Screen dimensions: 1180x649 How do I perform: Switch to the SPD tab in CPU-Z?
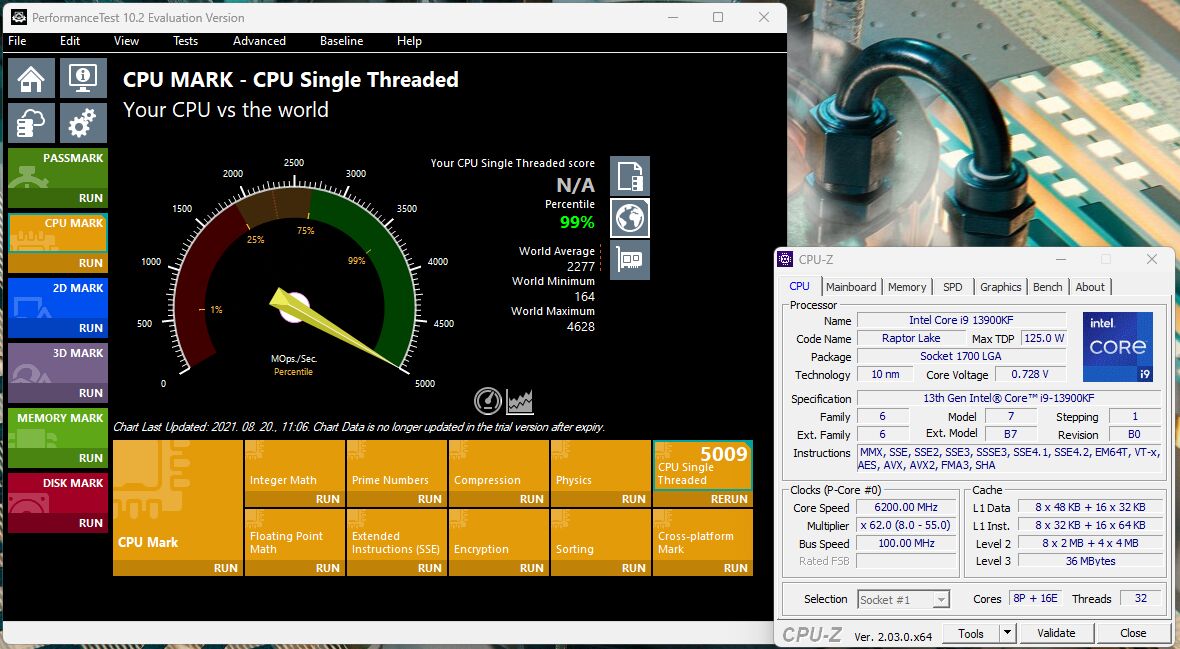click(953, 287)
